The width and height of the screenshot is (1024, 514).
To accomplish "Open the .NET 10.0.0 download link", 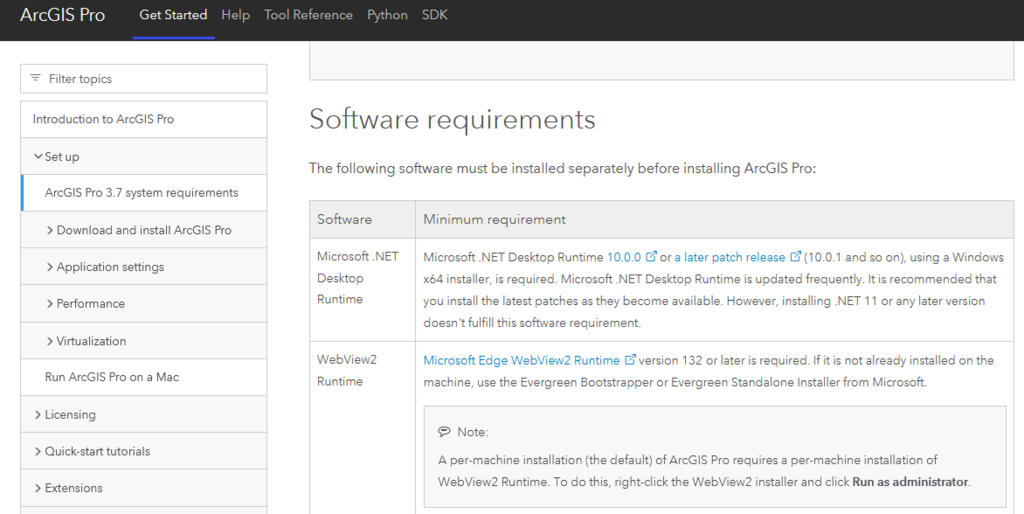I will [624, 257].
